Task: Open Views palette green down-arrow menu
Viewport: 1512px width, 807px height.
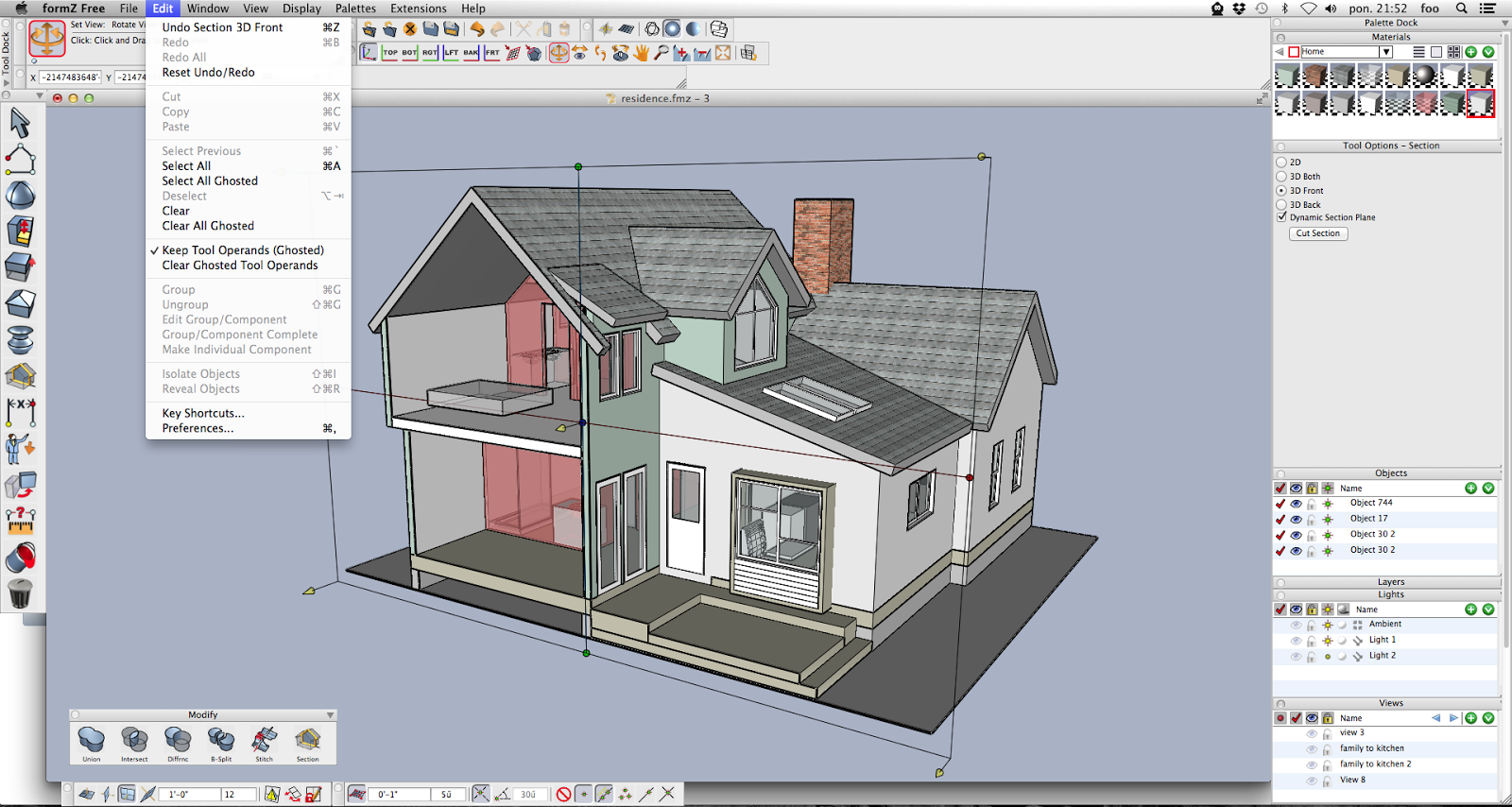Action: point(1488,718)
